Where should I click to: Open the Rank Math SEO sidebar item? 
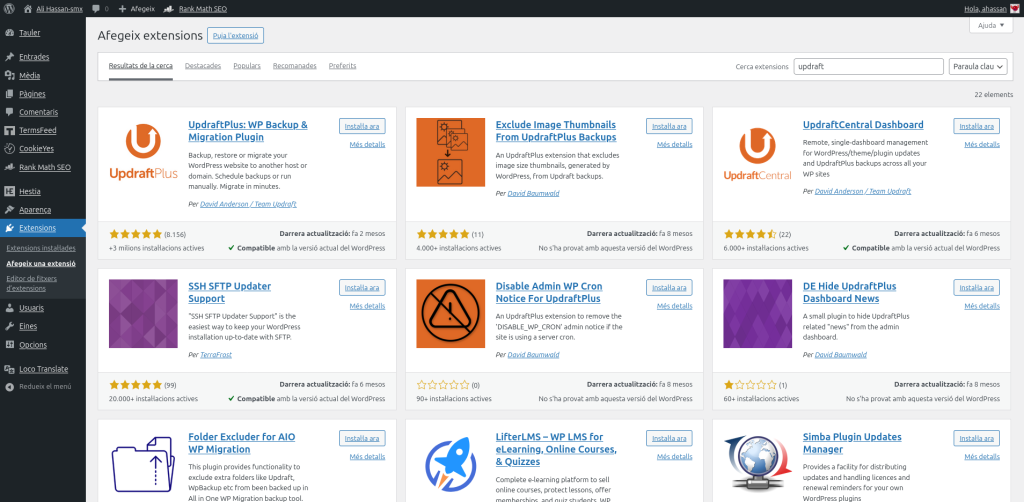[x=44, y=167]
